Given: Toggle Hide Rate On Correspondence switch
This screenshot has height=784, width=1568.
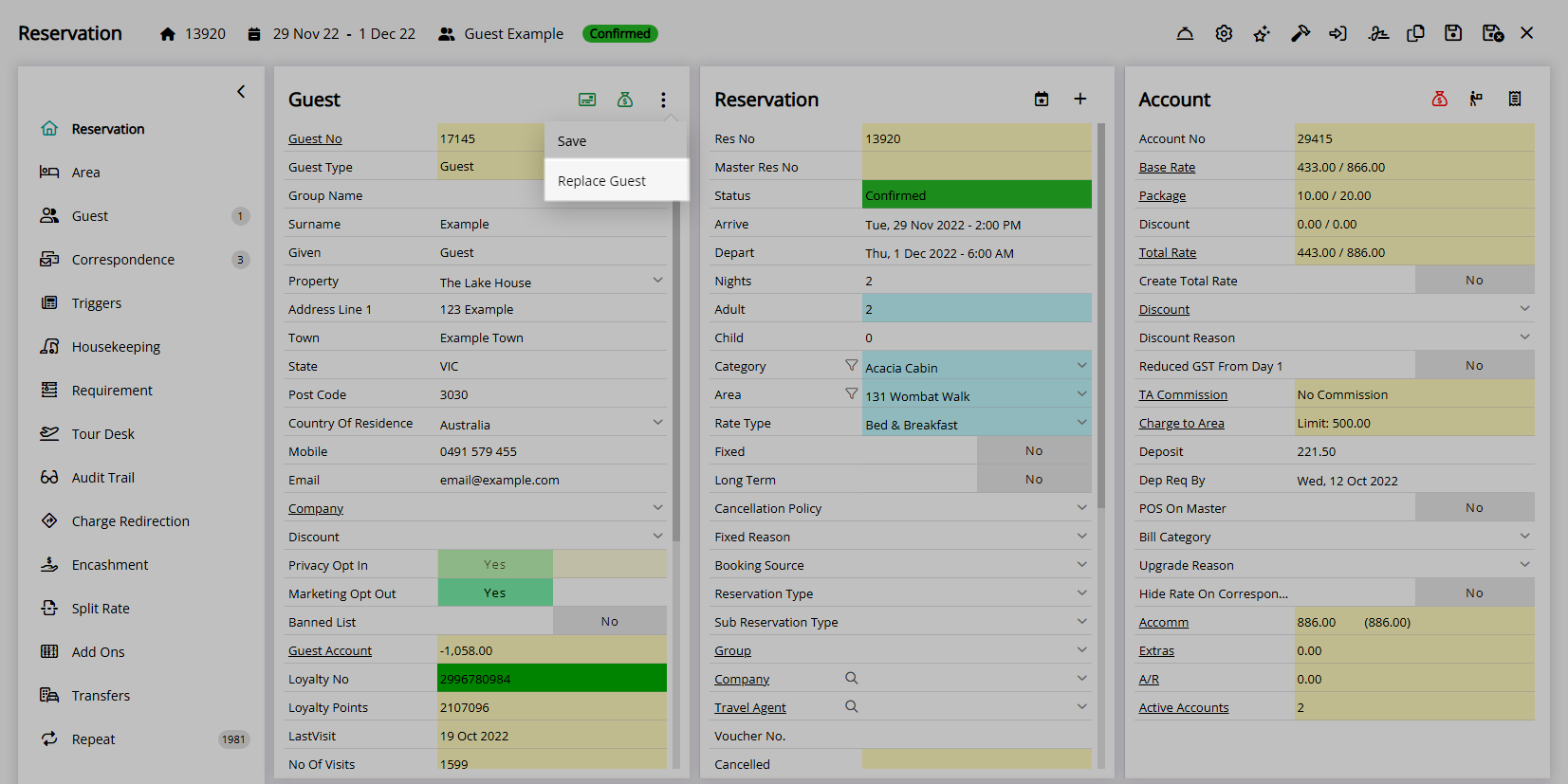Looking at the screenshot, I should 1474,593.
